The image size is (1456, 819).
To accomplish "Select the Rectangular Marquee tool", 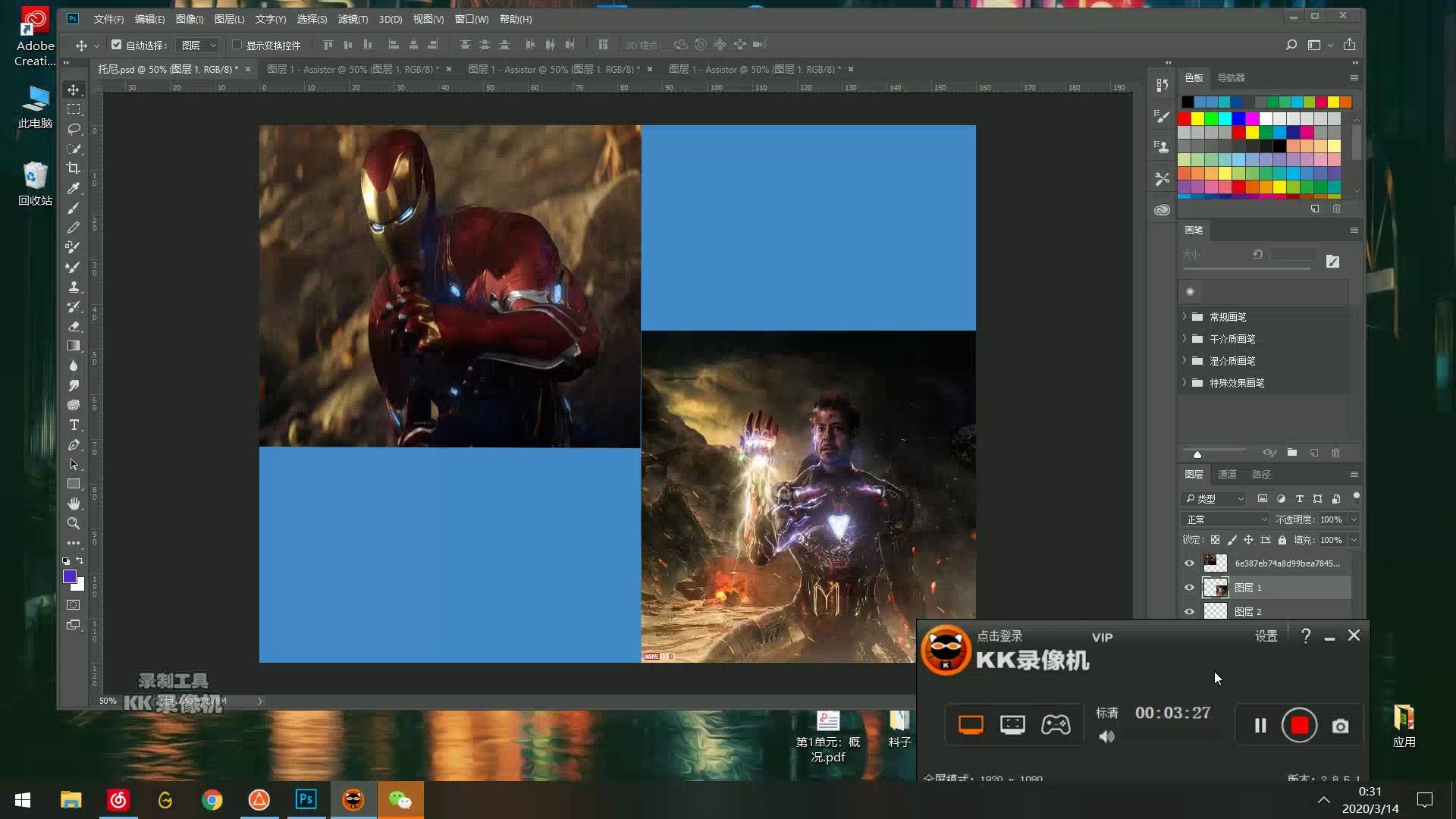I will pyautogui.click(x=74, y=109).
